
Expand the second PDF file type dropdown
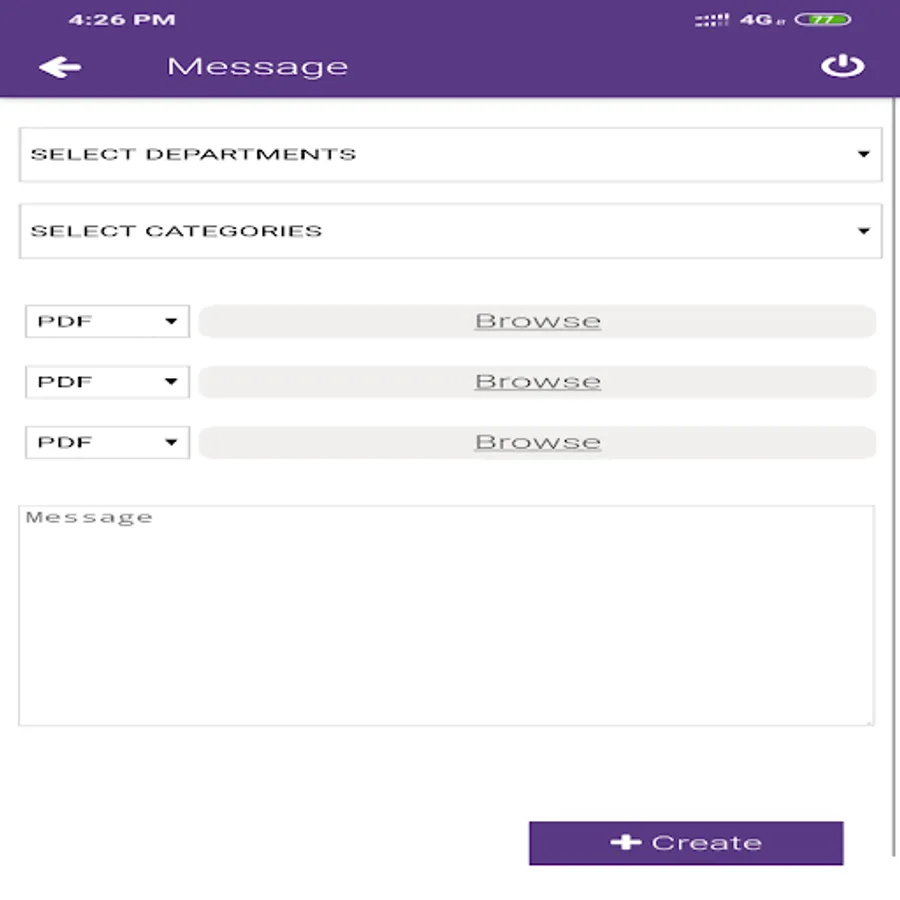(107, 382)
